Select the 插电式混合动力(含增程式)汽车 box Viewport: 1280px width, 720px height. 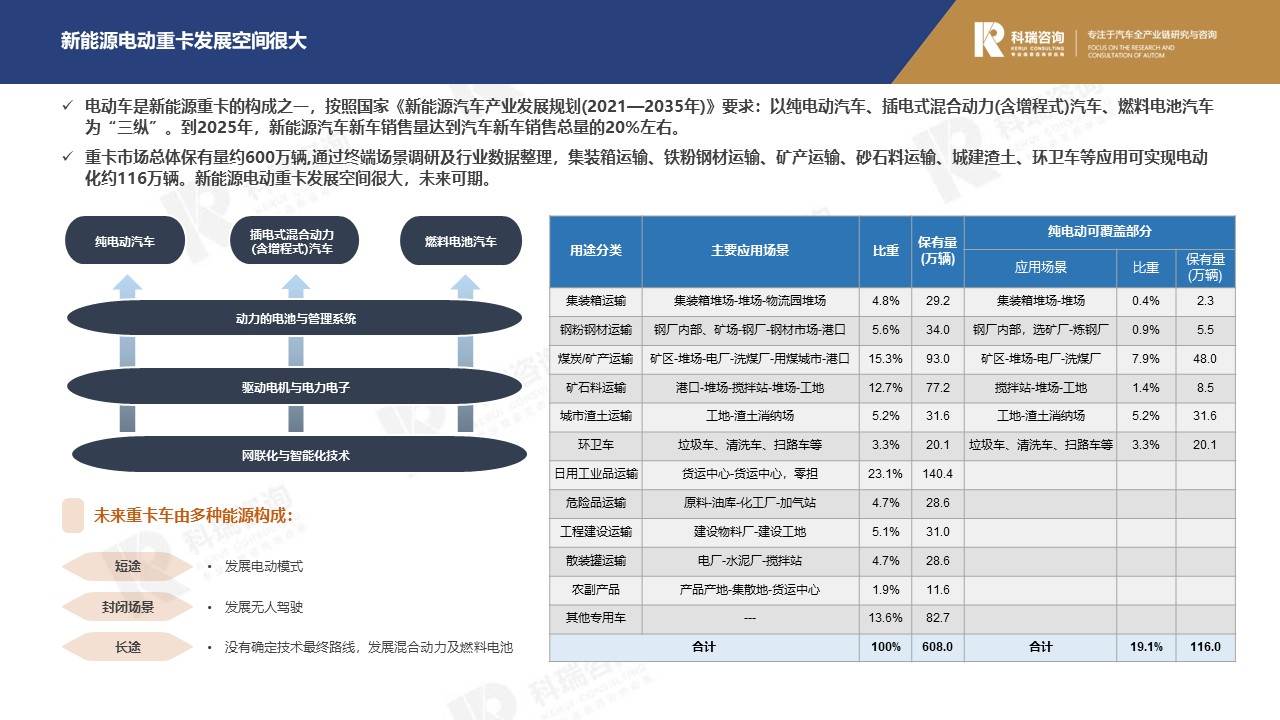click(292, 241)
